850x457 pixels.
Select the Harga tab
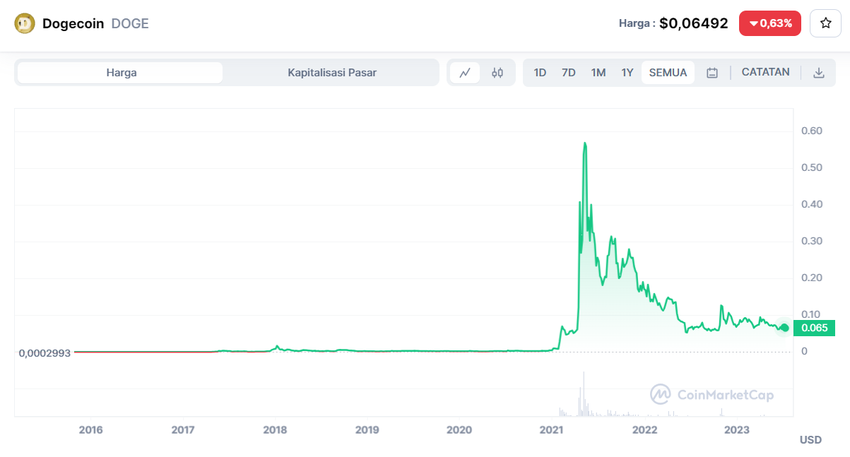click(x=120, y=73)
